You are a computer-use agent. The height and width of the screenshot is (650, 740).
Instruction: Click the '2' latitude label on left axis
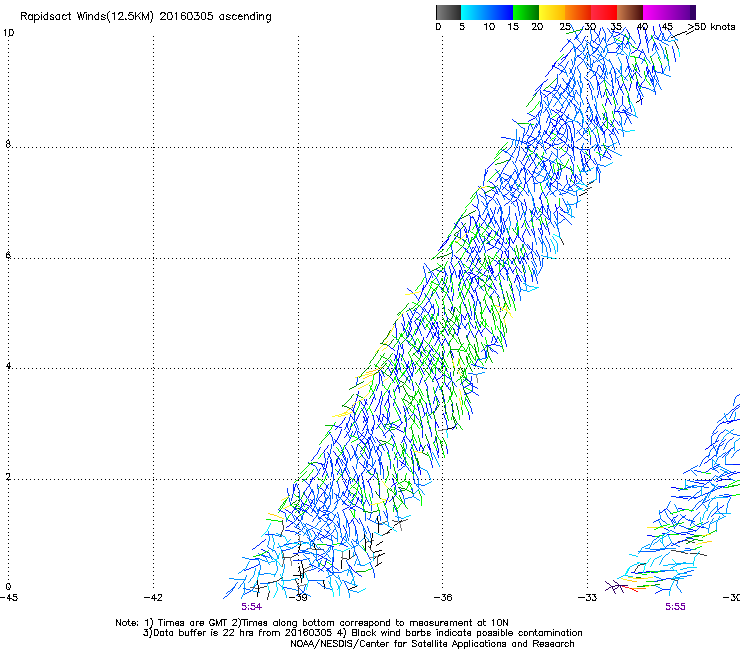click(x=8, y=477)
